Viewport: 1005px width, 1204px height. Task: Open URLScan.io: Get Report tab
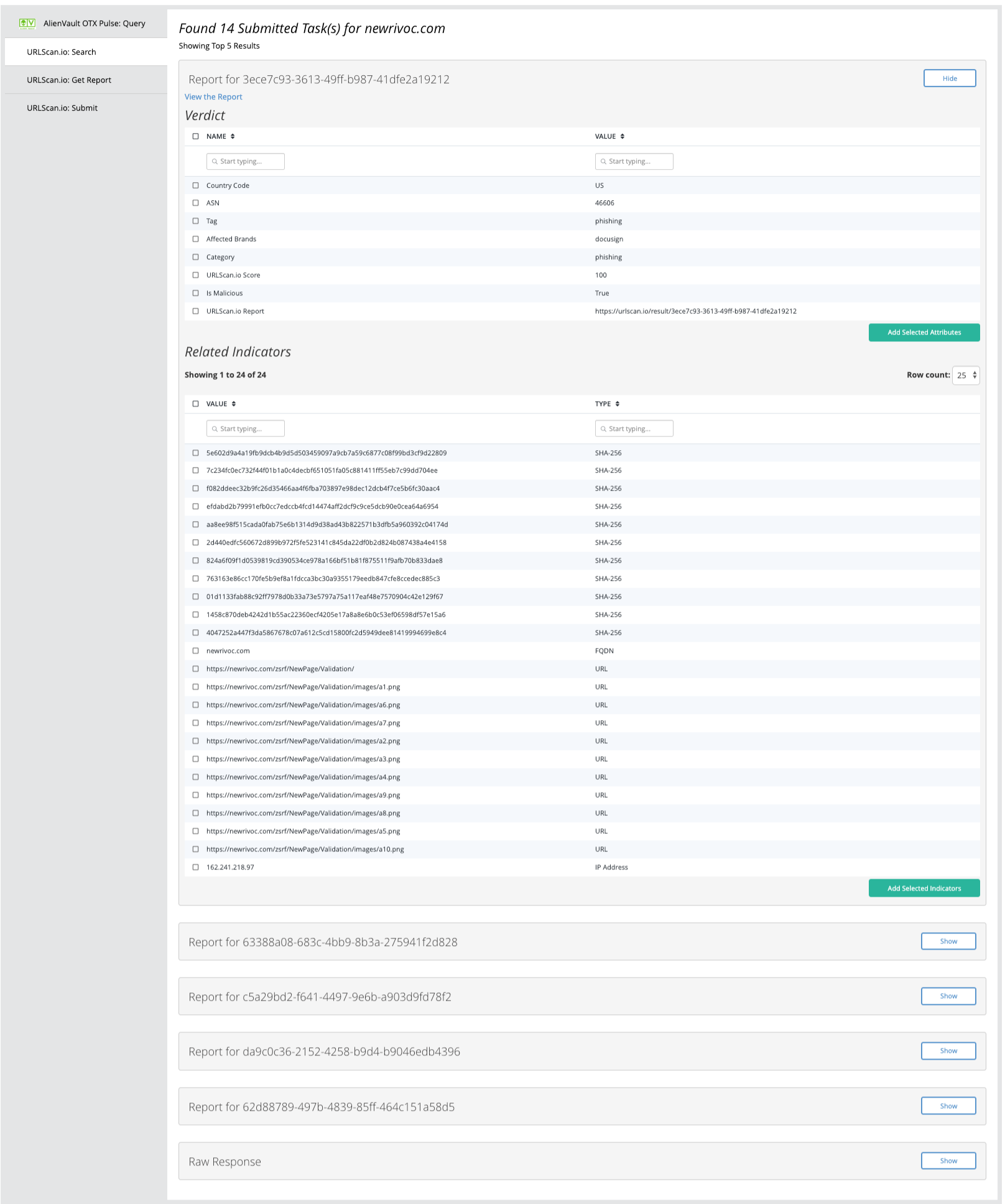(69, 80)
